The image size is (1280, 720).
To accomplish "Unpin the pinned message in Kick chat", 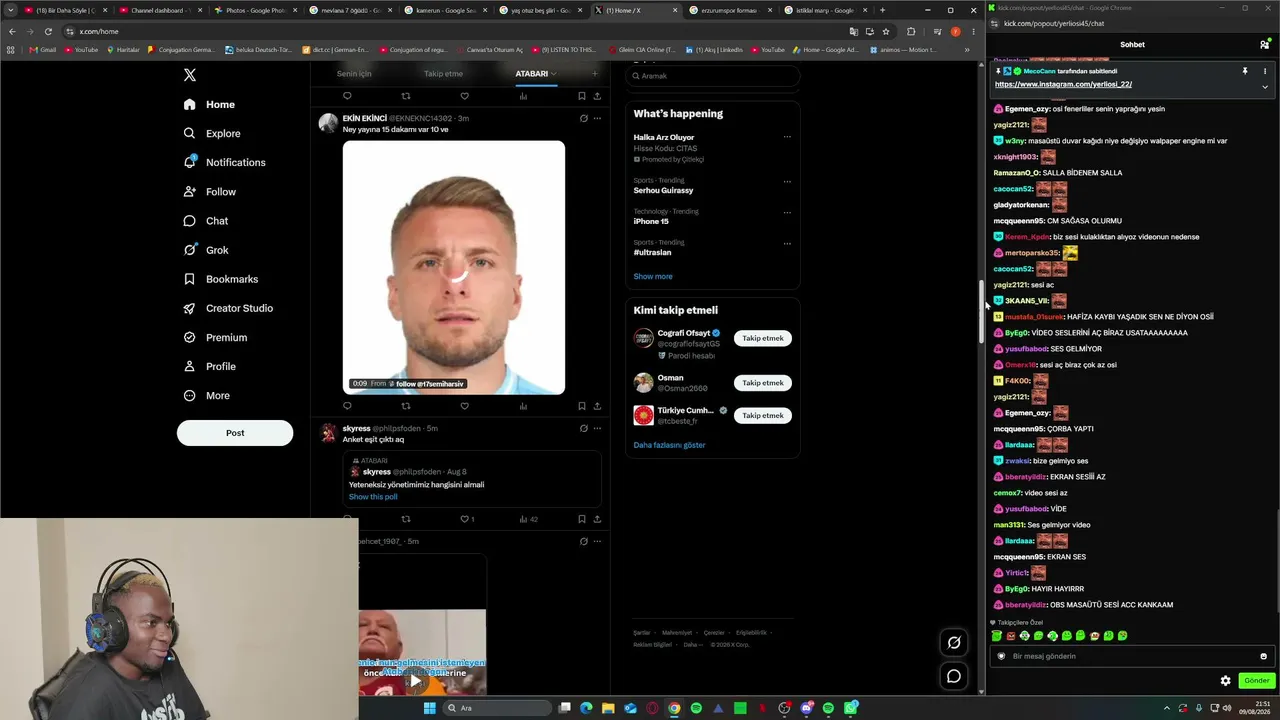I will 1245,72.
